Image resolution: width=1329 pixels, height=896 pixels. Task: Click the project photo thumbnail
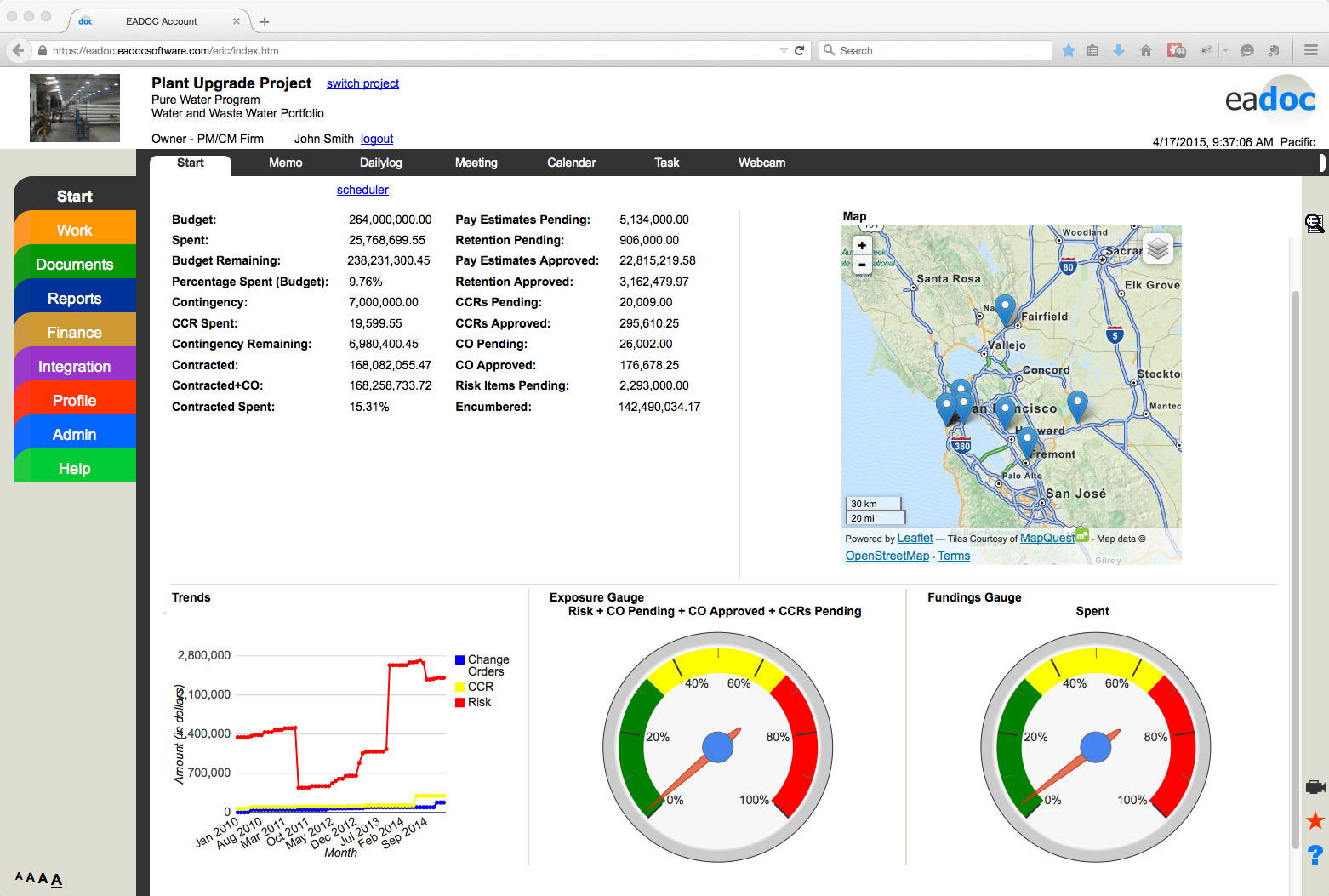pyautogui.click(x=75, y=108)
